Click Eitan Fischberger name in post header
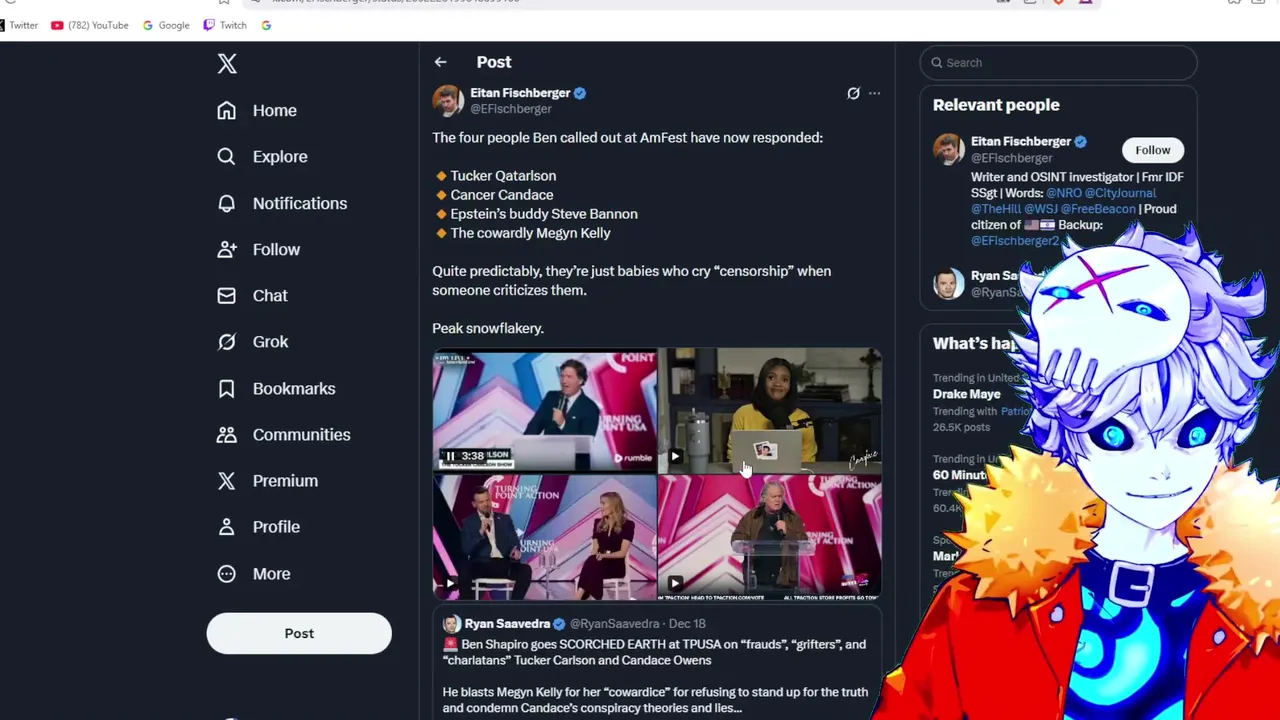 point(520,93)
